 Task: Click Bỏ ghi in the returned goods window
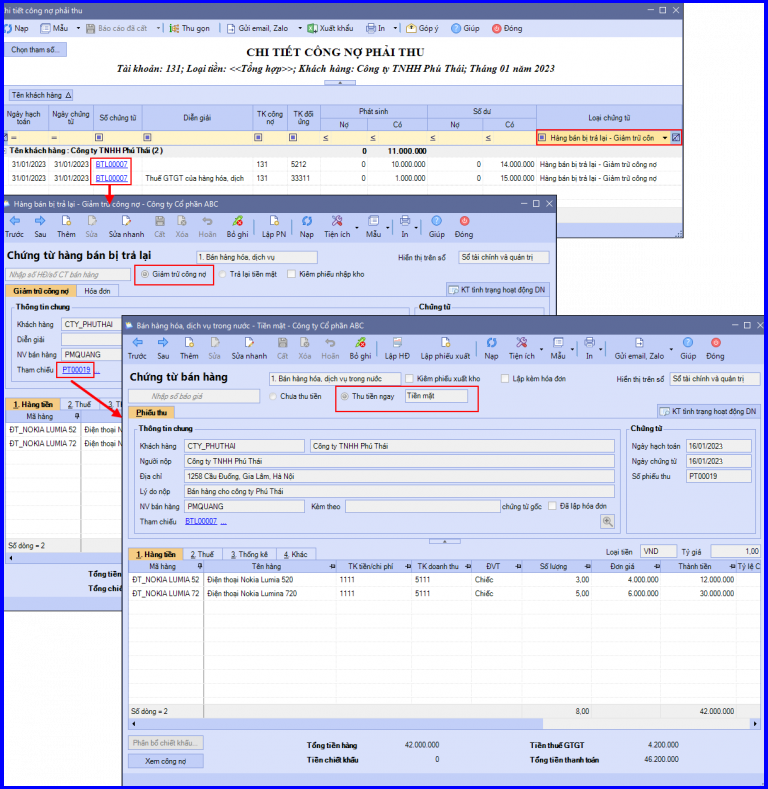(237, 226)
